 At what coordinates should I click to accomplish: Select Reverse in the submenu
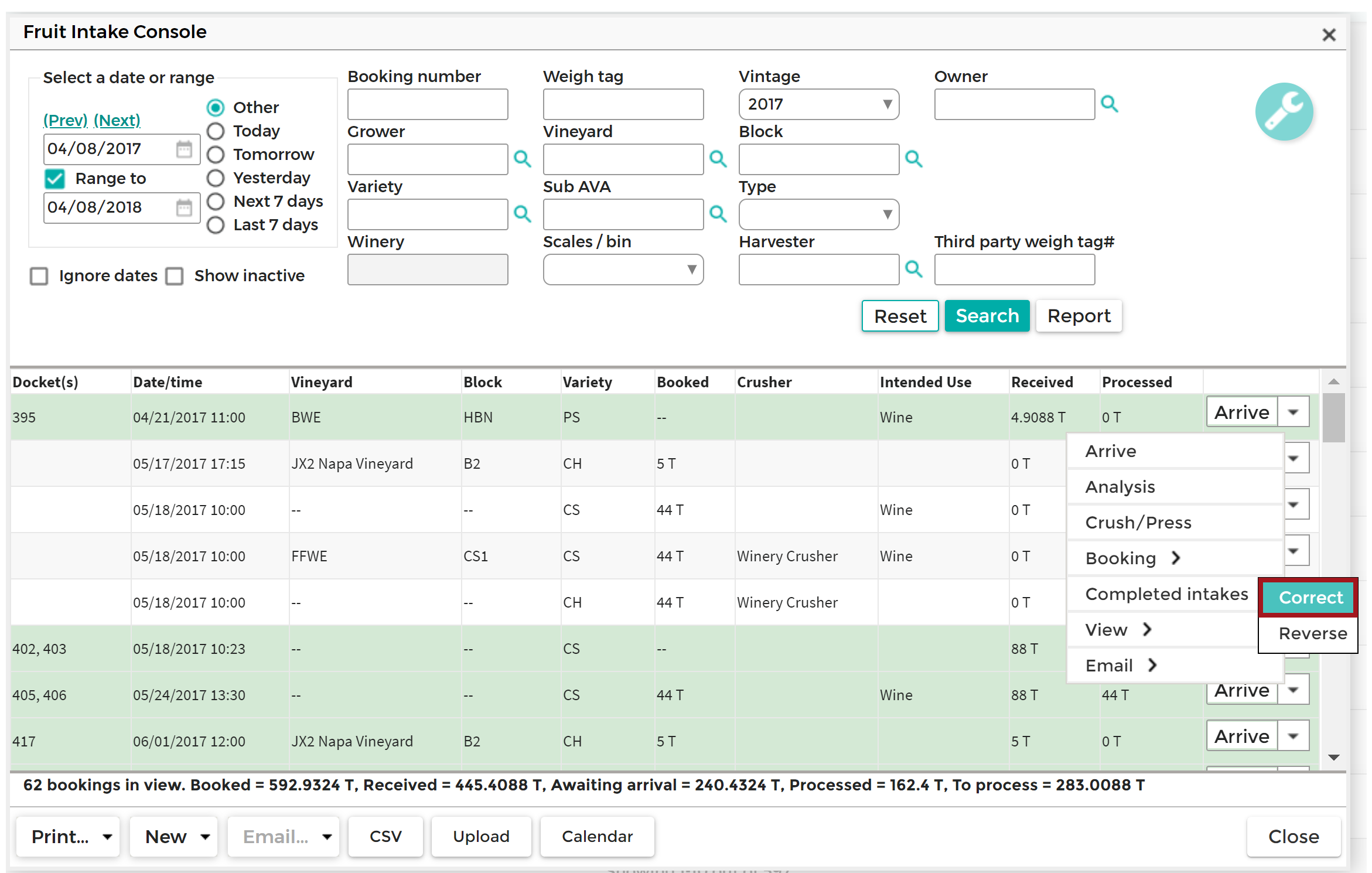coord(1308,633)
